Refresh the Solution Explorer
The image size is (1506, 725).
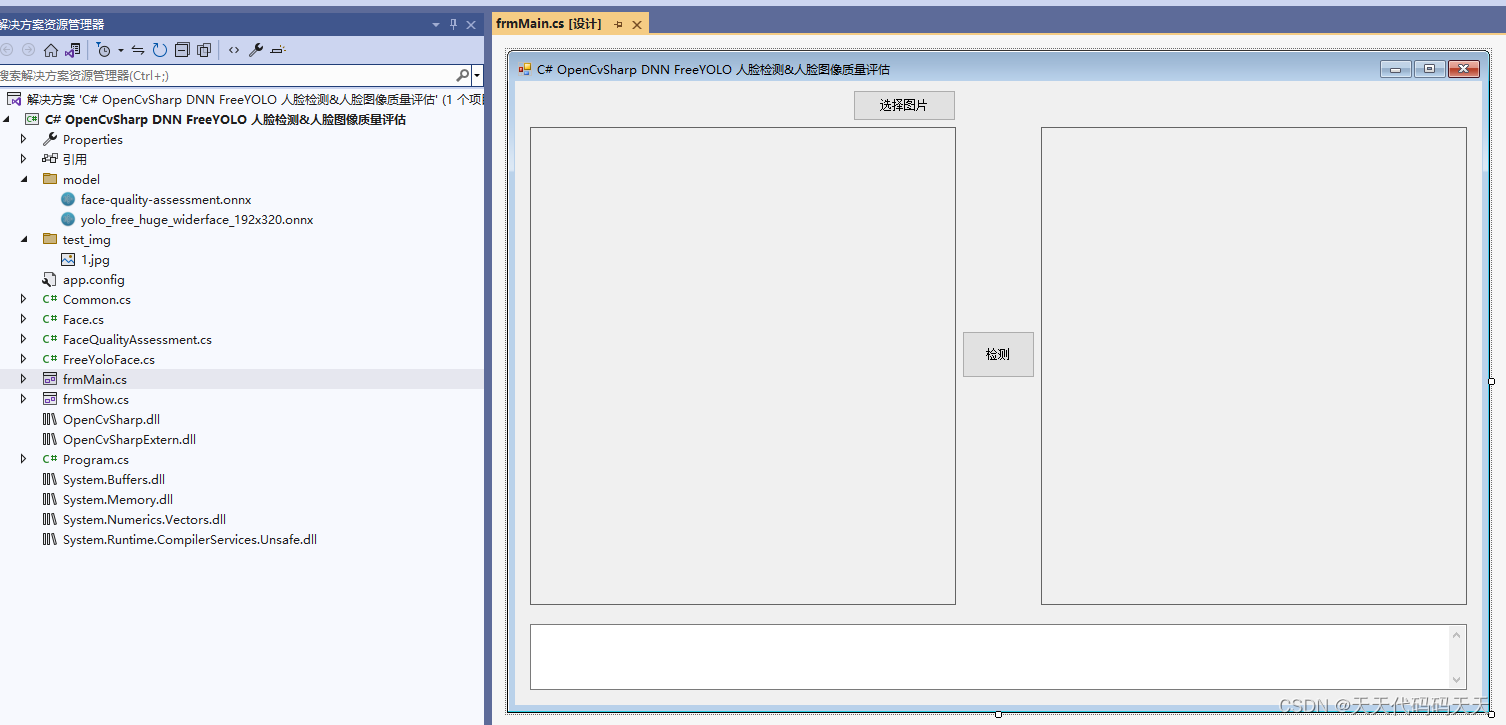pos(160,50)
